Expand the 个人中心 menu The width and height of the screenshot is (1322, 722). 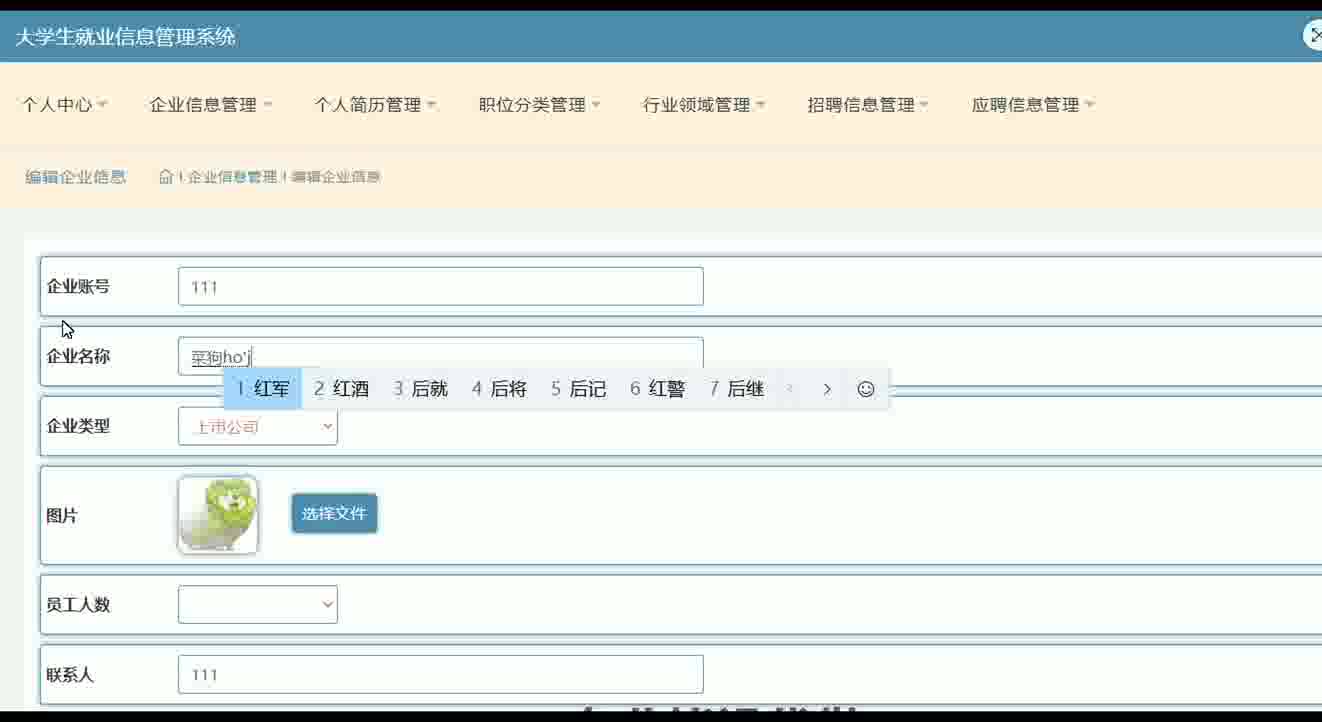click(65, 104)
